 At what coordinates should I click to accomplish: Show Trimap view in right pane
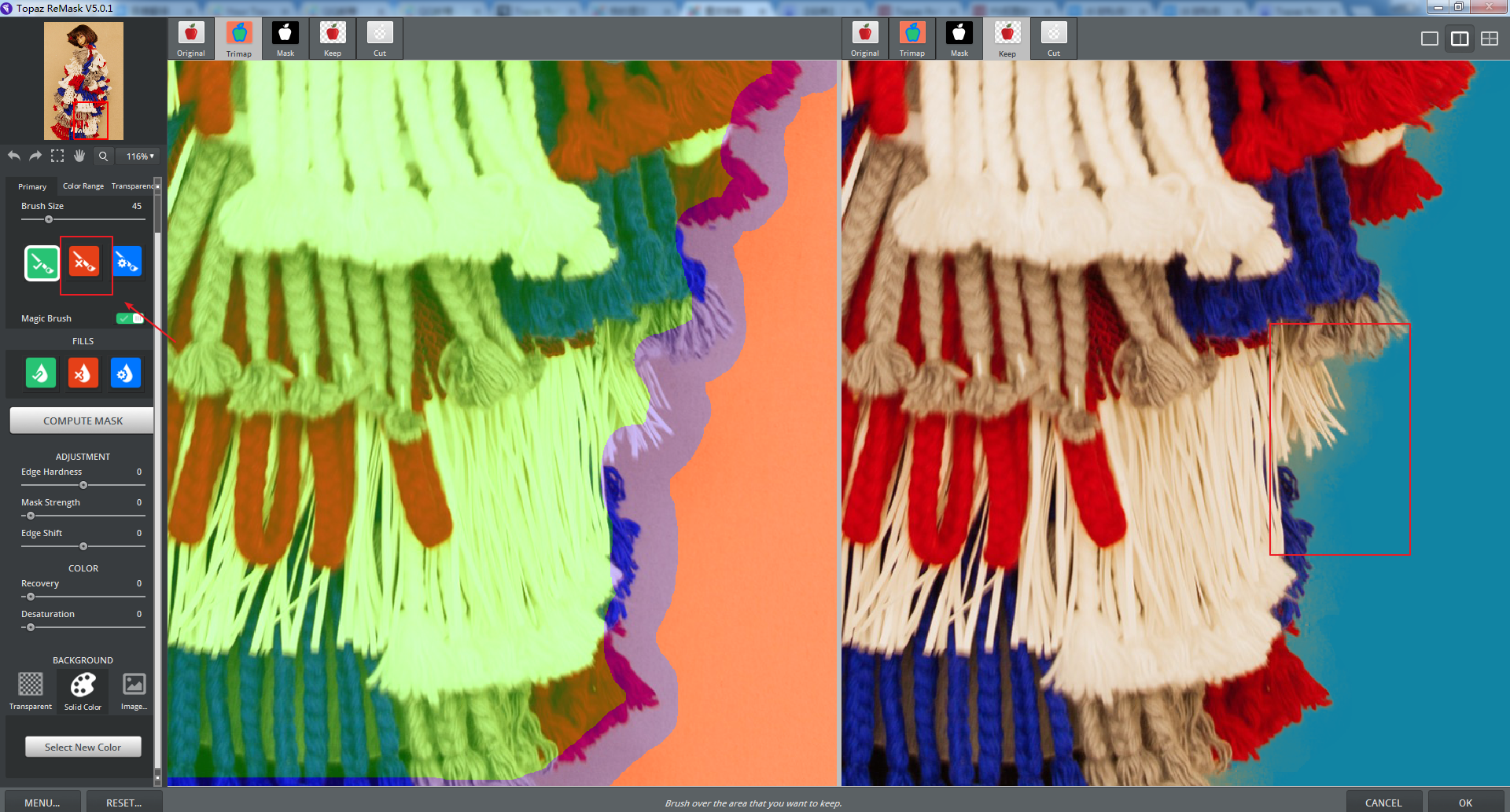pyautogui.click(x=912, y=39)
